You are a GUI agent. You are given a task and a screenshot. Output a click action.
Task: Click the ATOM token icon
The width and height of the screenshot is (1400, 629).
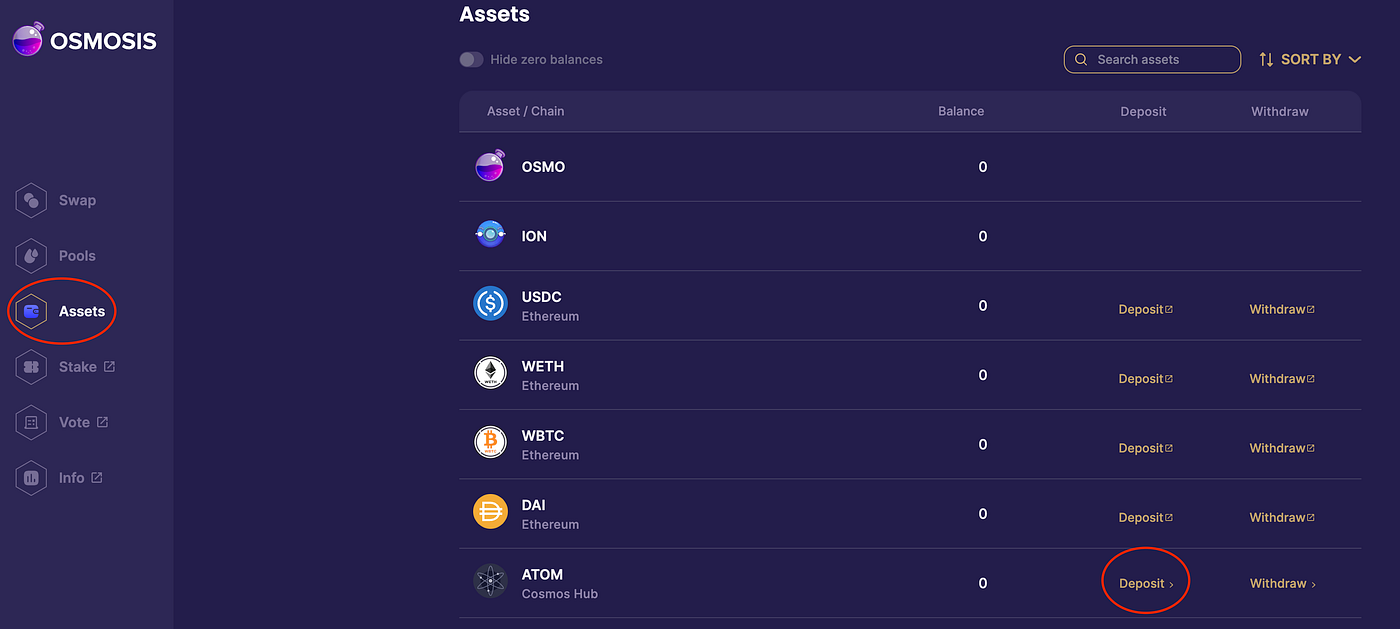tap(490, 581)
